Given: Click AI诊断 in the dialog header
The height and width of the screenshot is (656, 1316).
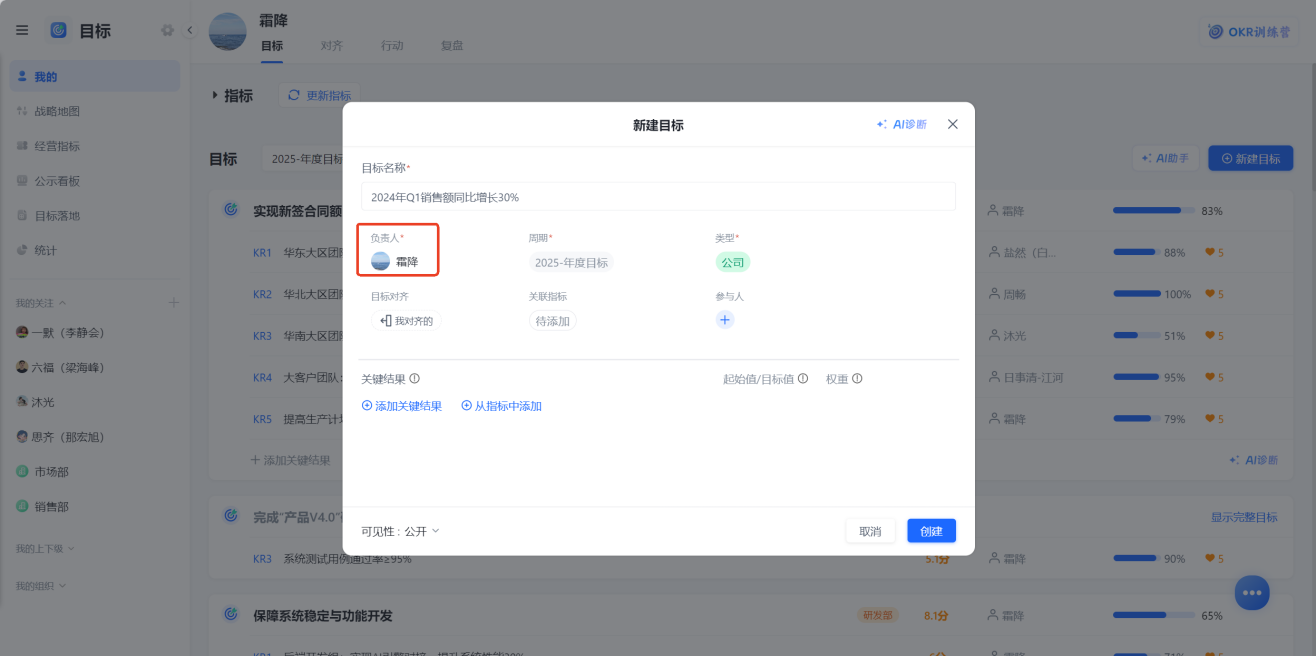Looking at the screenshot, I should pos(901,124).
